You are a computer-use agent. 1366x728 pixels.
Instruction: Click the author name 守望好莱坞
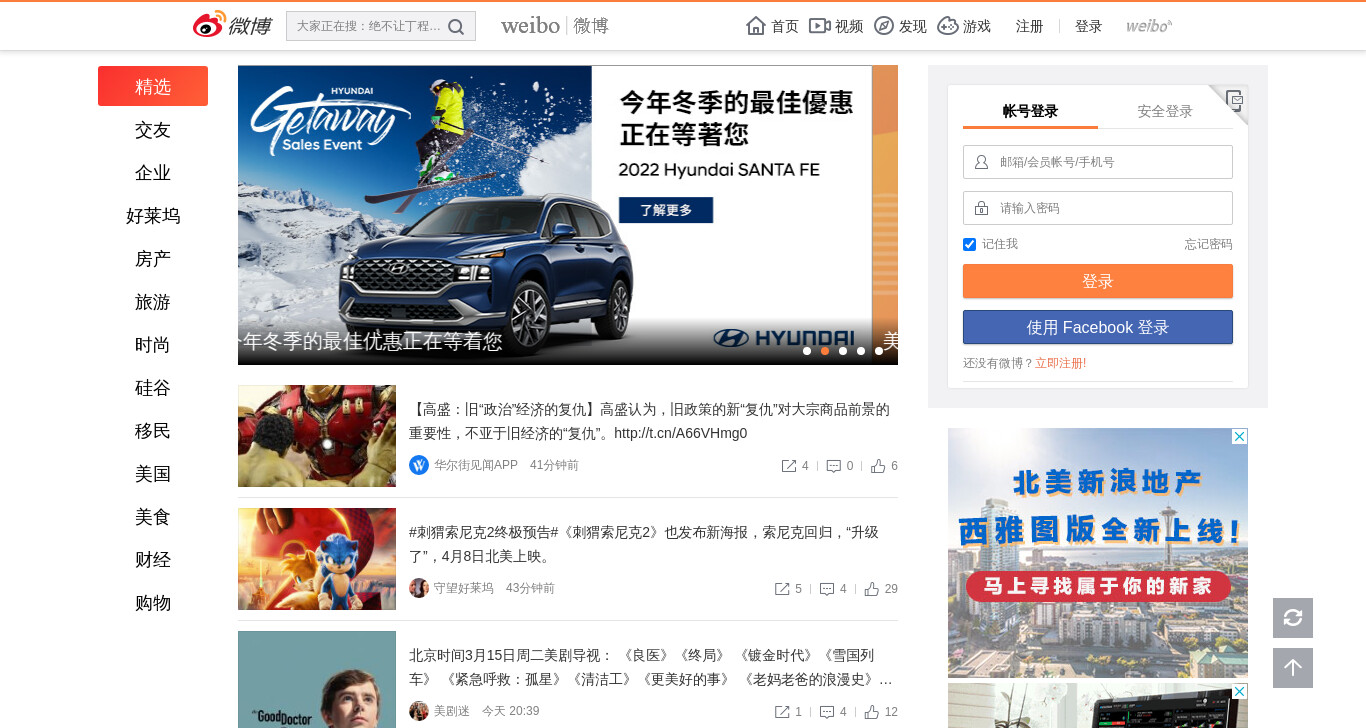point(464,588)
